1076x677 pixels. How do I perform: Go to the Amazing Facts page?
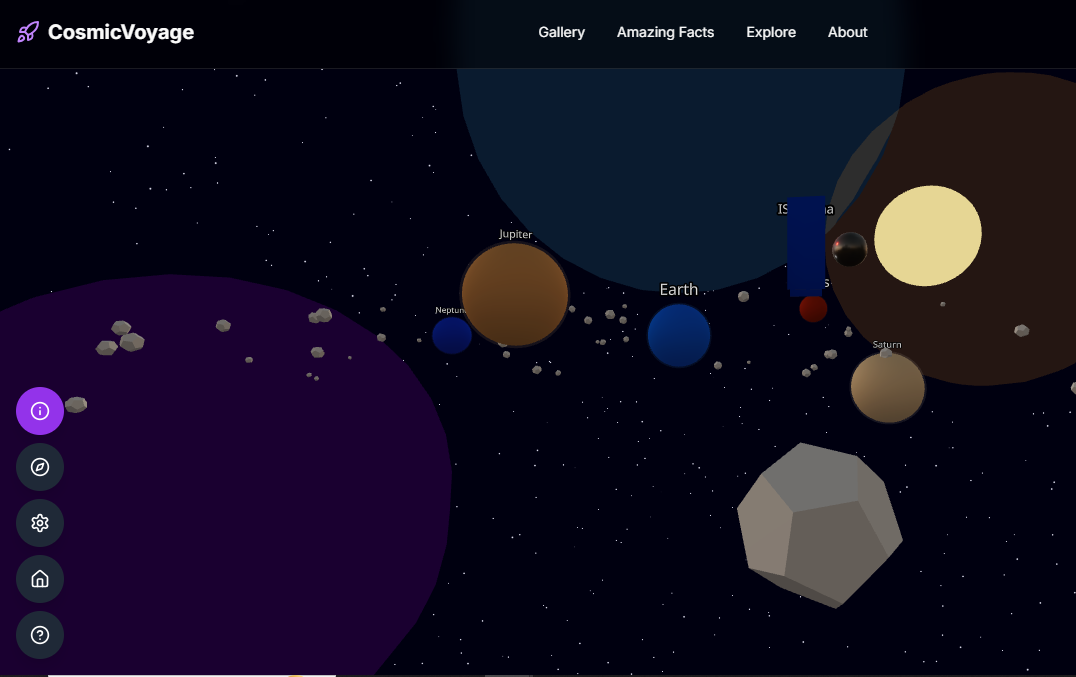pyautogui.click(x=665, y=32)
